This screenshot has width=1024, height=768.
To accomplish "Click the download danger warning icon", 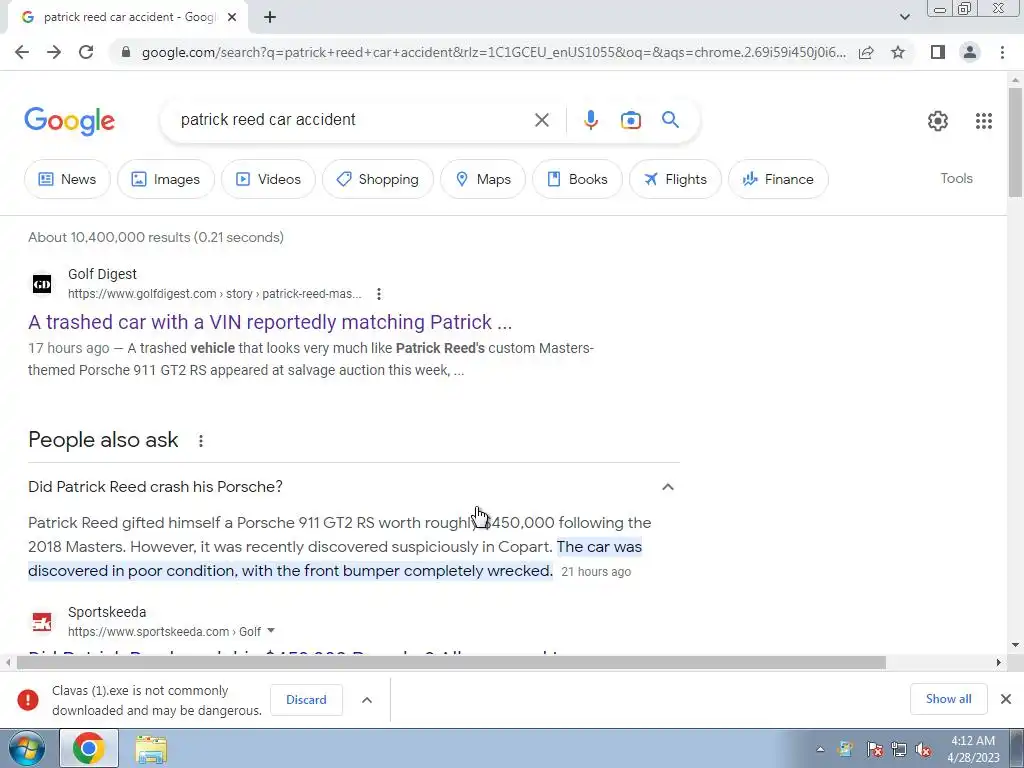I will 27,700.
